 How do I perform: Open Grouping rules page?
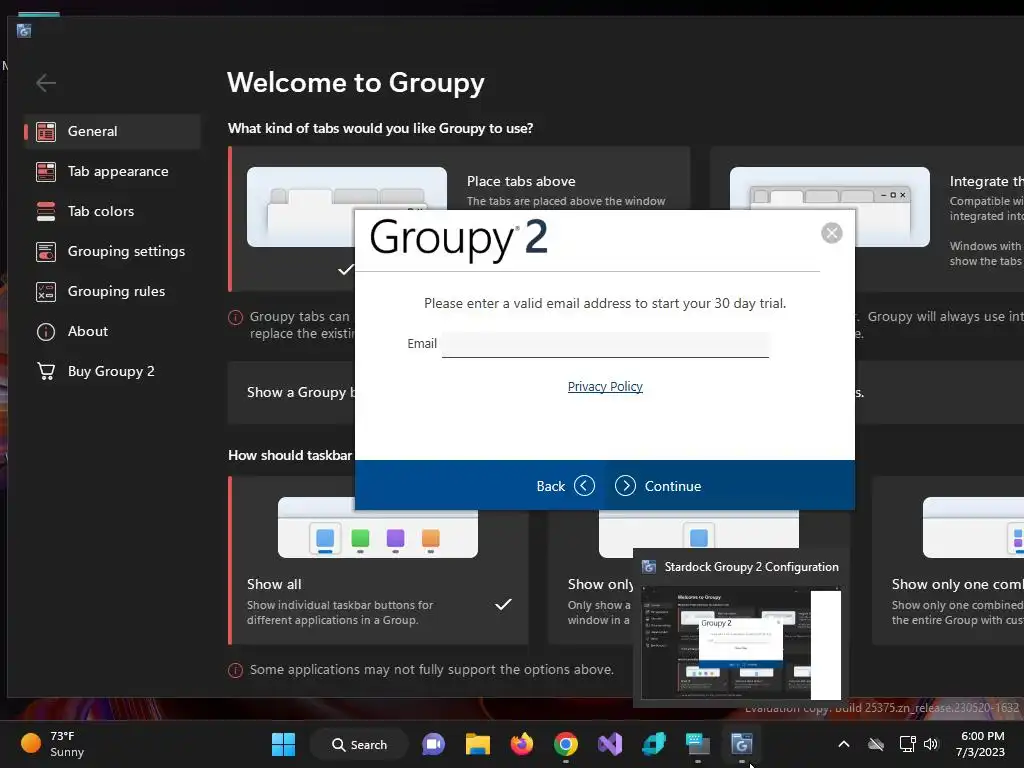[x=112, y=291]
